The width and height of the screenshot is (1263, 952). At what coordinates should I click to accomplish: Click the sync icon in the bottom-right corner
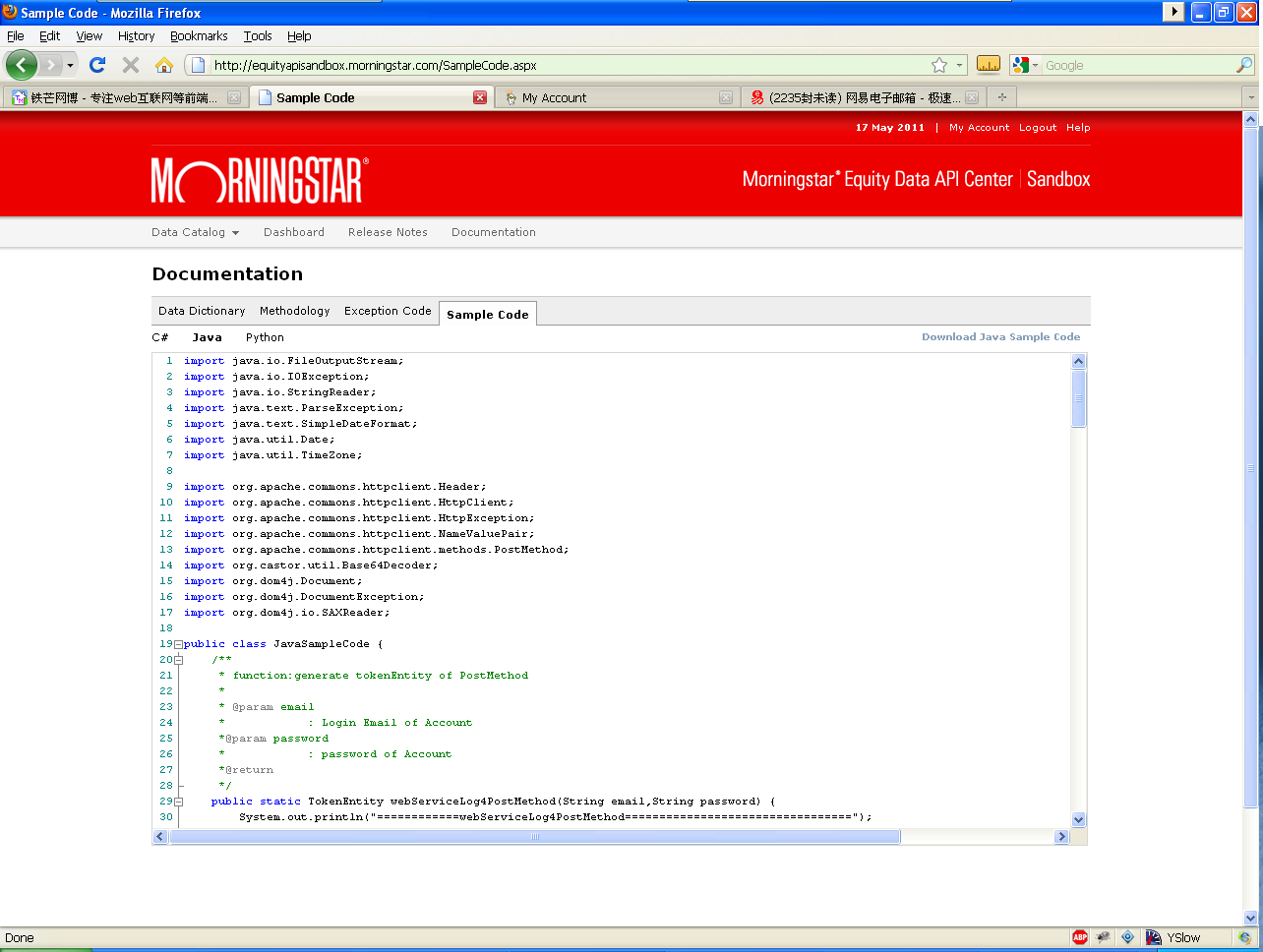pyautogui.click(x=1245, y=937)
